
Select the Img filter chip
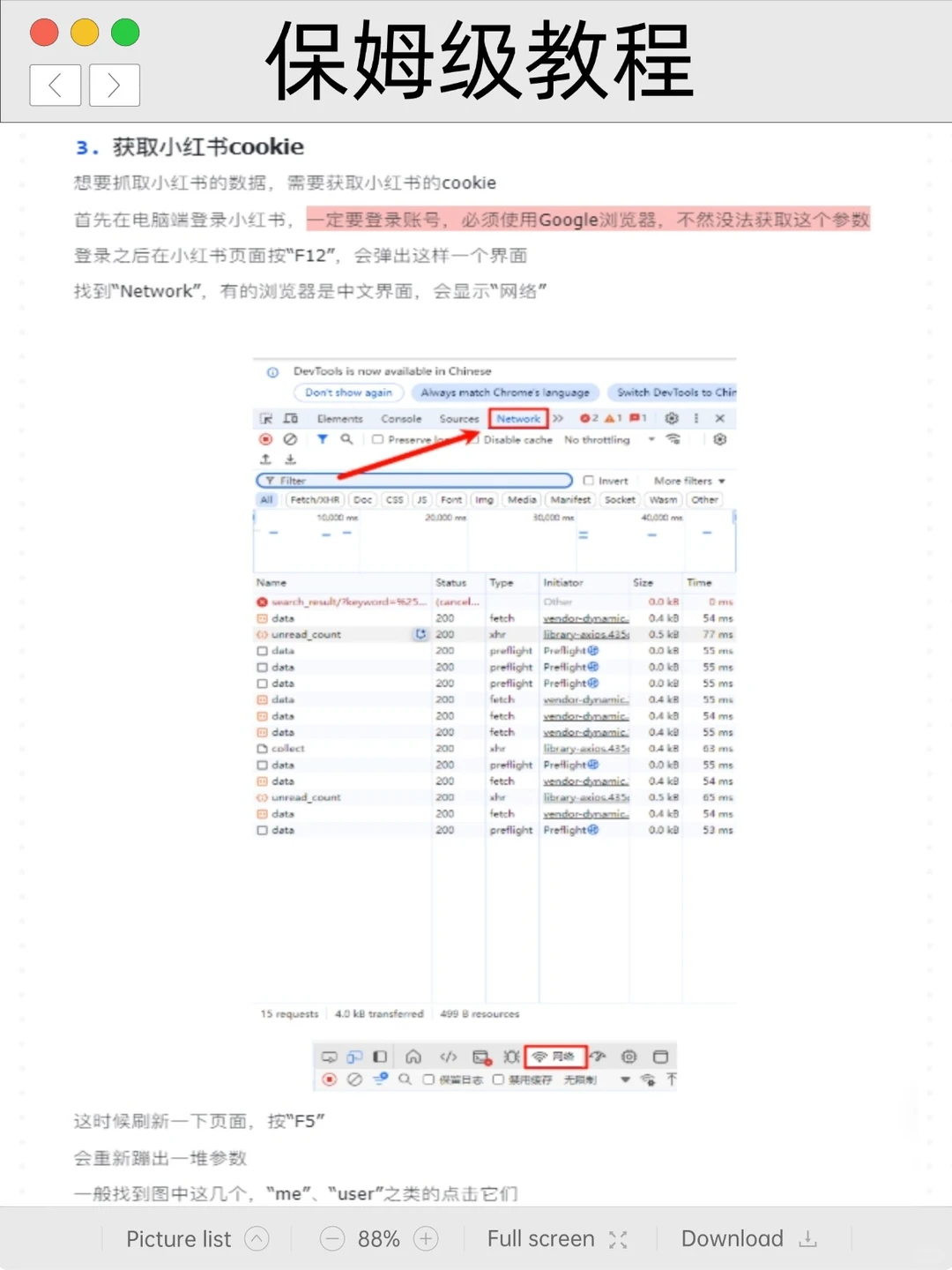point(485,500)
